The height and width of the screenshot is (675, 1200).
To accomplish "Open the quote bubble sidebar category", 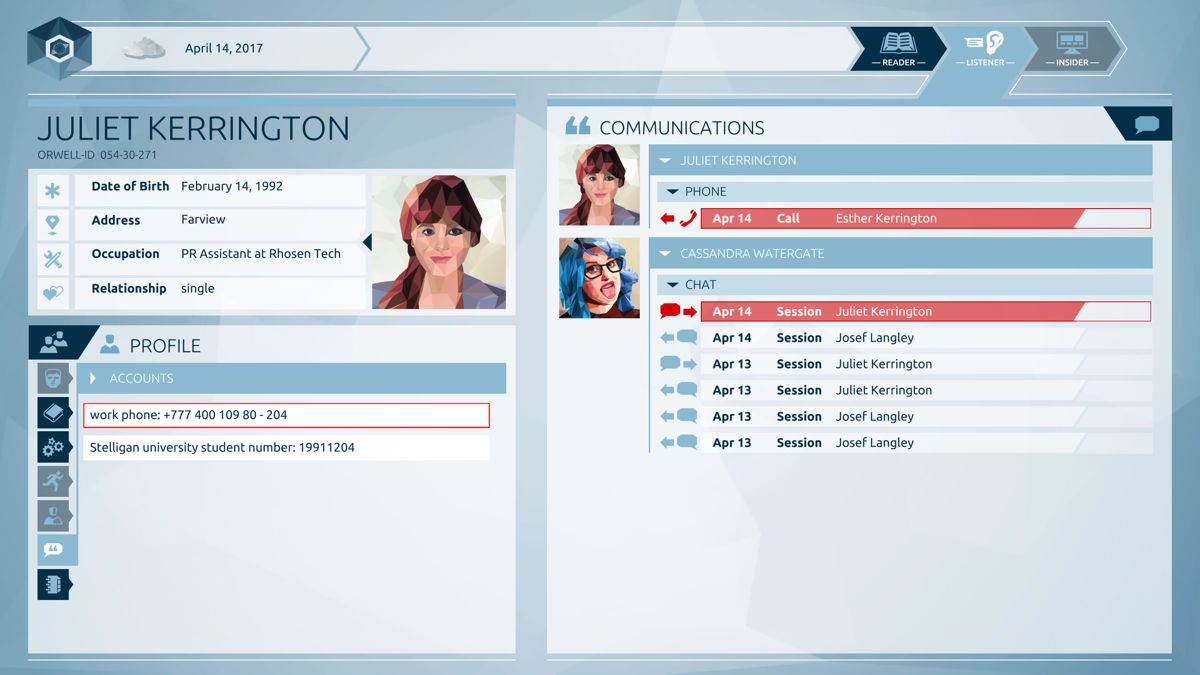I will pos(54,549).
